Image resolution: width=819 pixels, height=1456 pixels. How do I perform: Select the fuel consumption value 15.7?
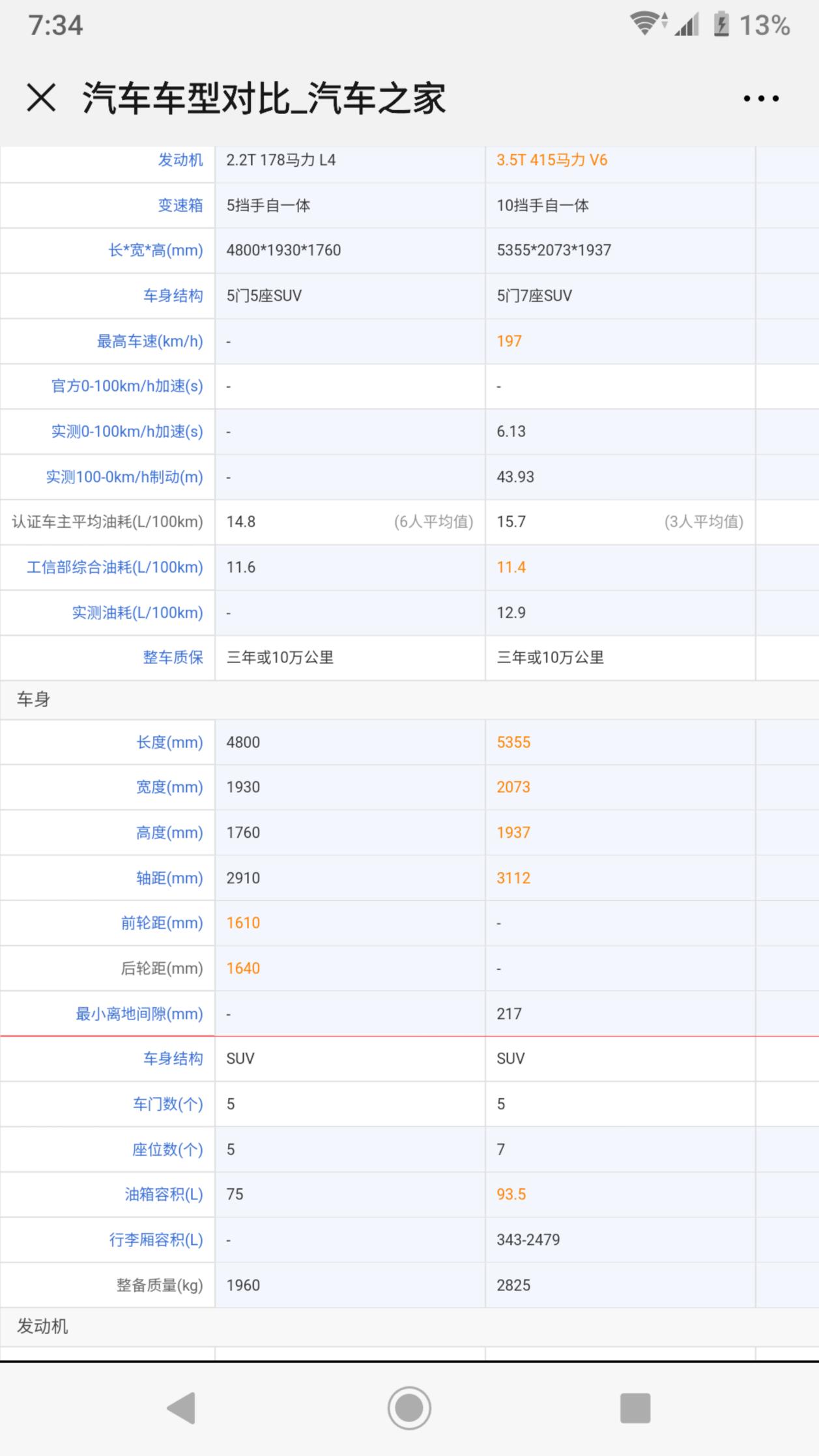(x=511, y=522)
